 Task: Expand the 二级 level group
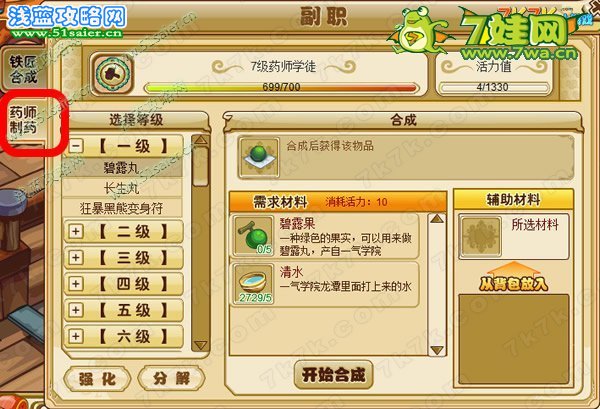click(76, 231)
